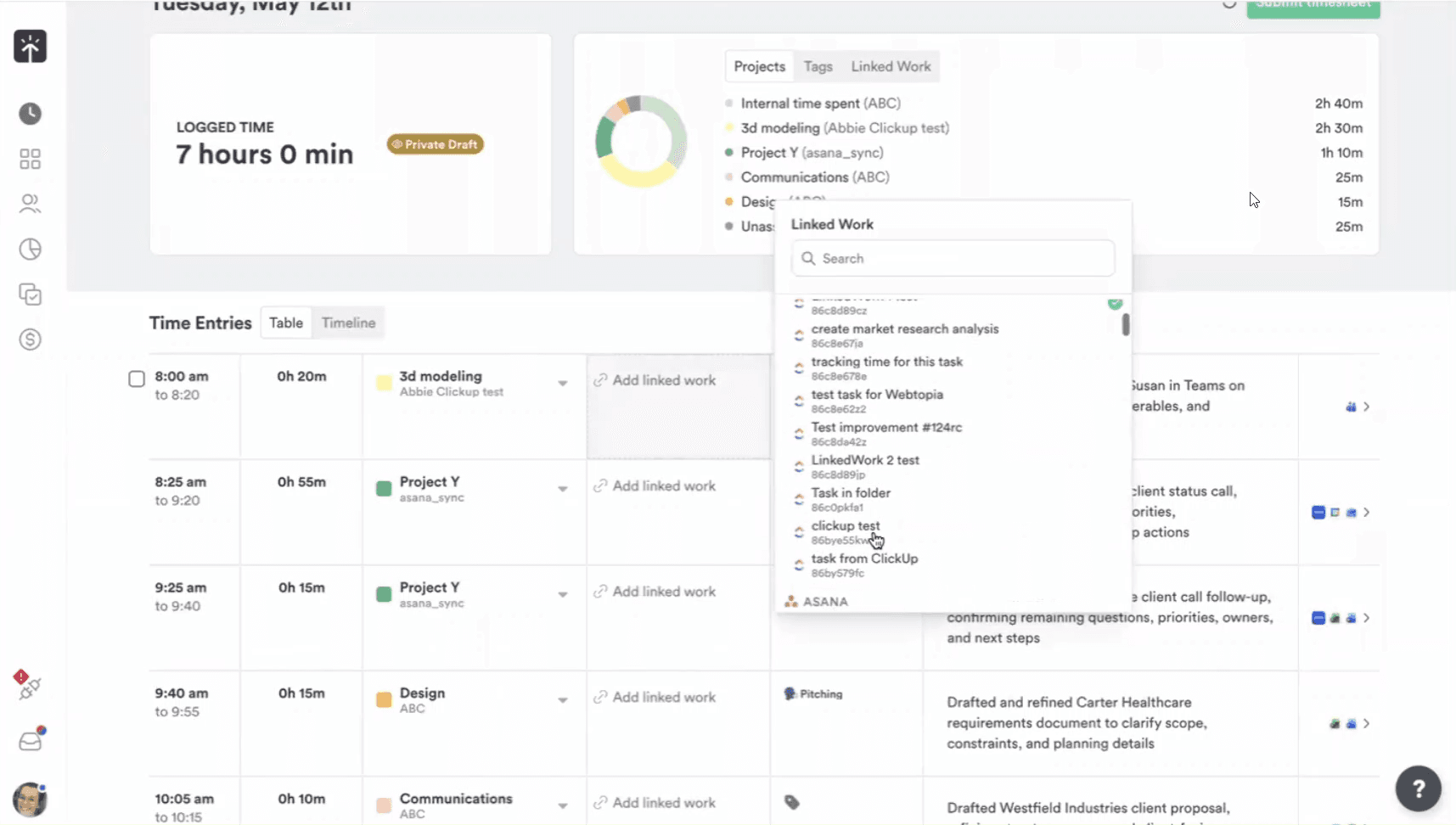Click the Submit timesheet button
This screenshot has height=825, width=1456.
click(x=1313, y=7)
